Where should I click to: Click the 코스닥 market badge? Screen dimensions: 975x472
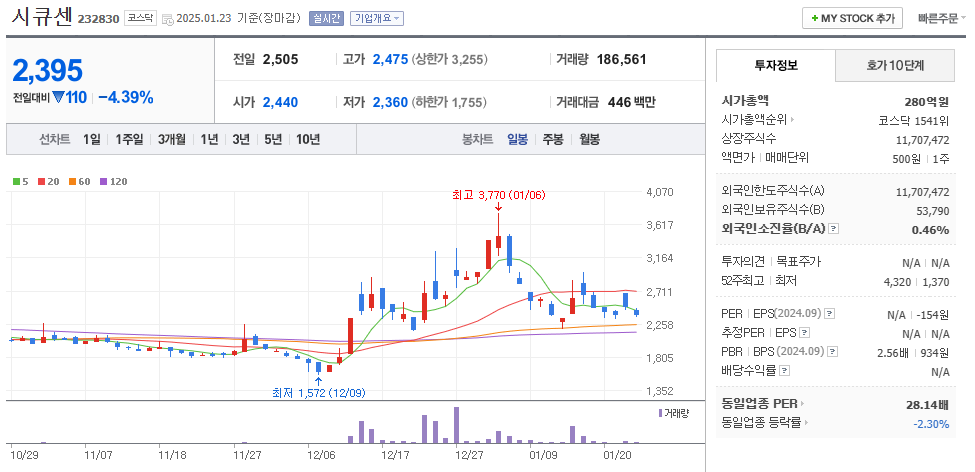pos(141,18)
